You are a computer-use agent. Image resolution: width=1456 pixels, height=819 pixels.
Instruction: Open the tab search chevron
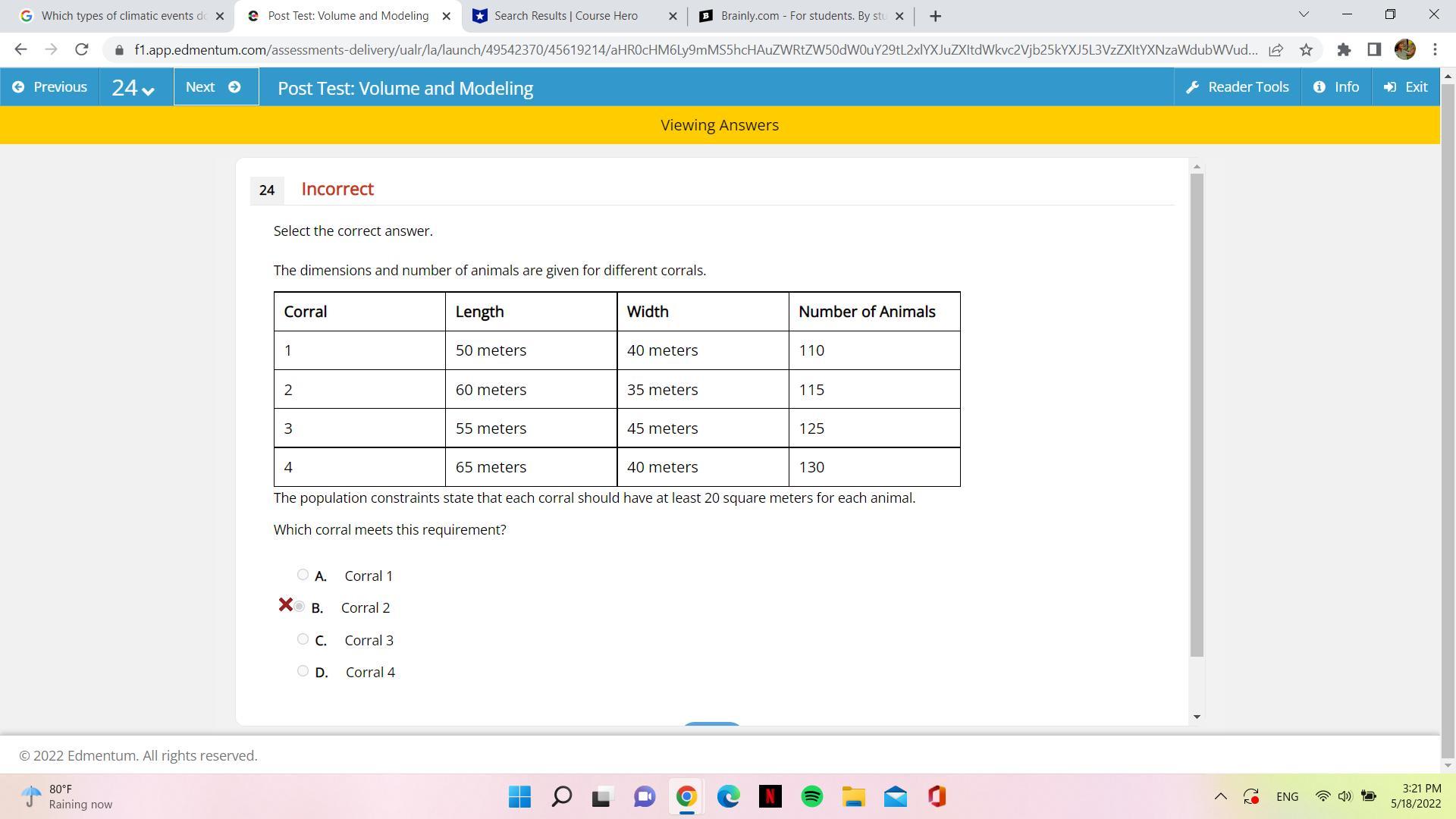[x=1304, y=14]
